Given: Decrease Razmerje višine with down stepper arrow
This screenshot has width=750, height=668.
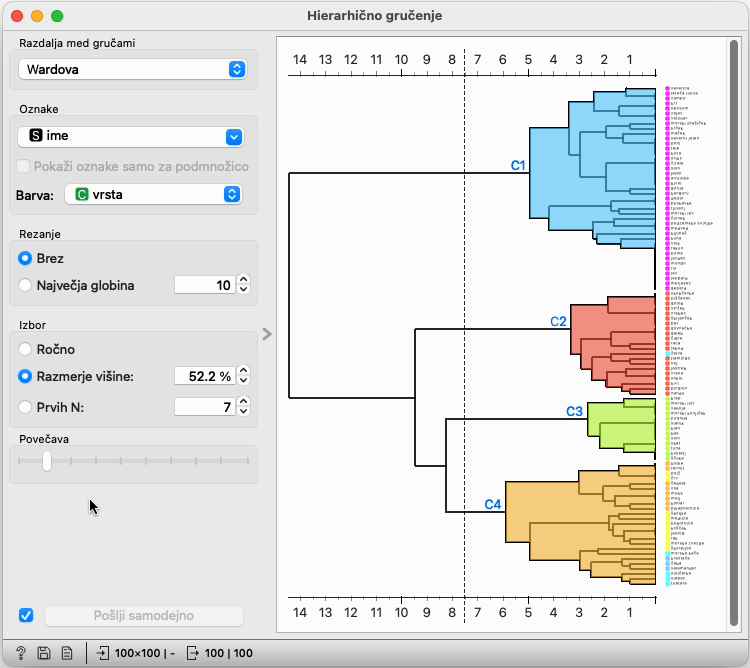Looking at the screenshot, I should pyautogui.click(x=243, y=381).
